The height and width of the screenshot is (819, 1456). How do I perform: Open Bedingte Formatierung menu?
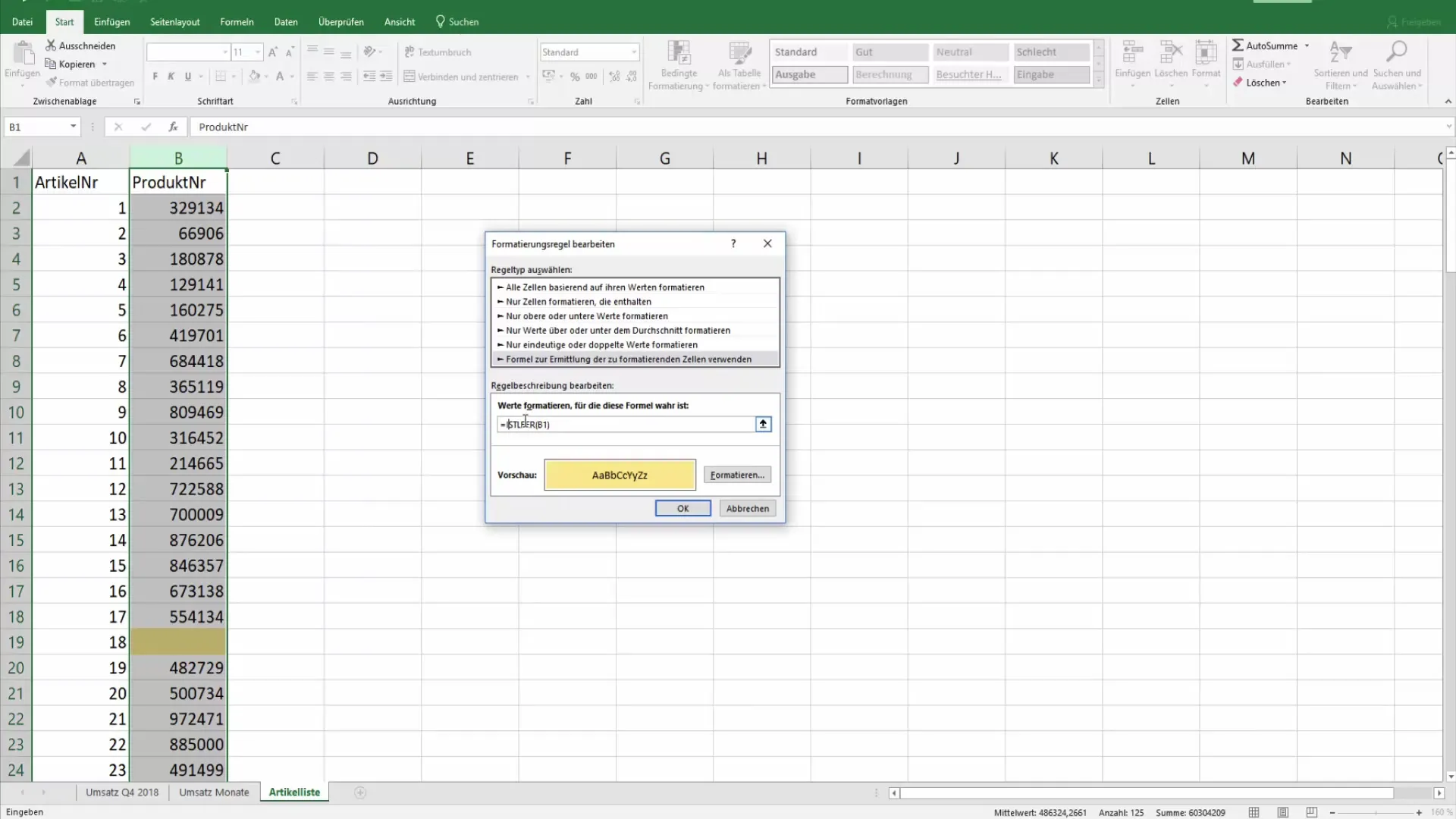click(x=679, y=65)
